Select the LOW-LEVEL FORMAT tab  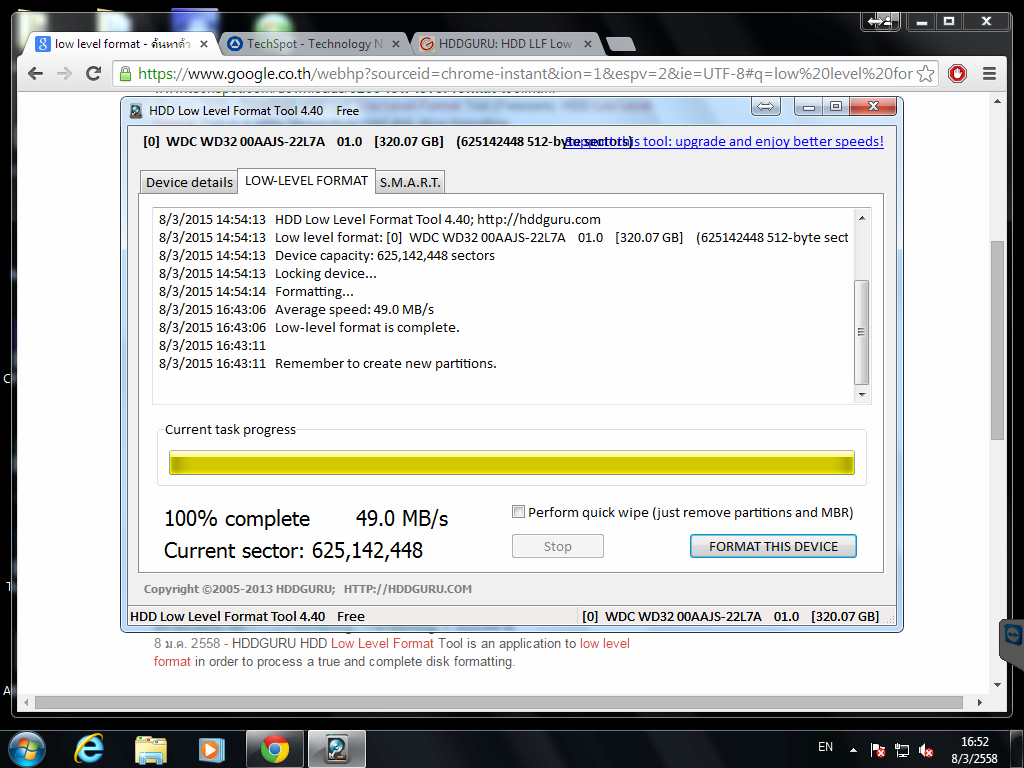click(x=306, y=181)
